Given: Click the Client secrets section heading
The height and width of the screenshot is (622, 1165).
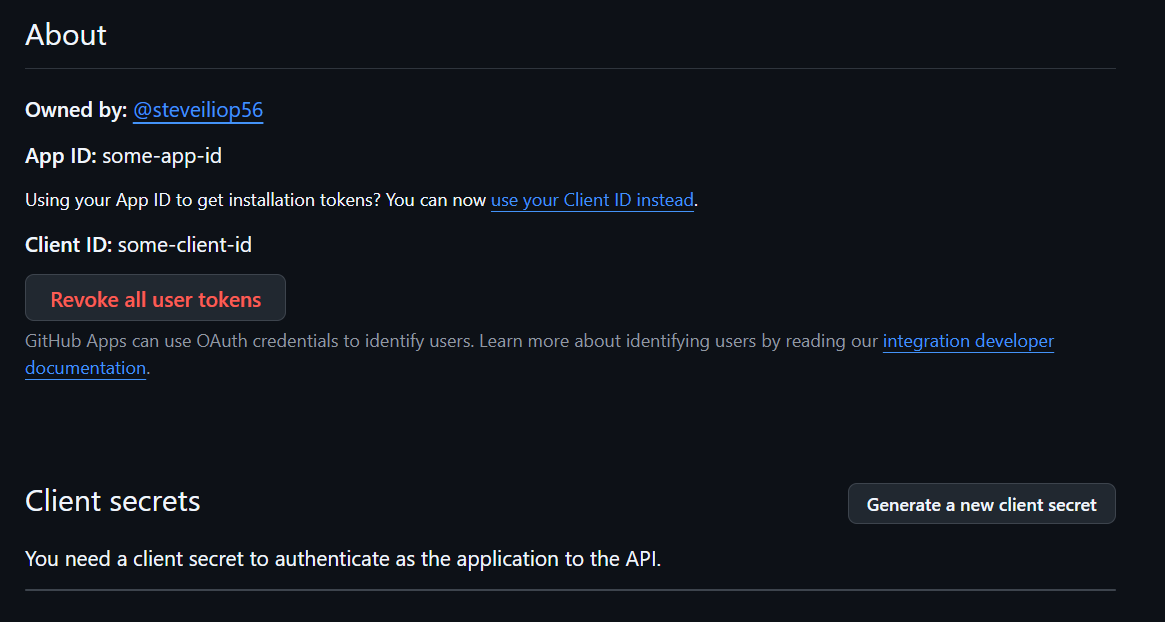Looking at the screenshot, I should tap(112, 501).
